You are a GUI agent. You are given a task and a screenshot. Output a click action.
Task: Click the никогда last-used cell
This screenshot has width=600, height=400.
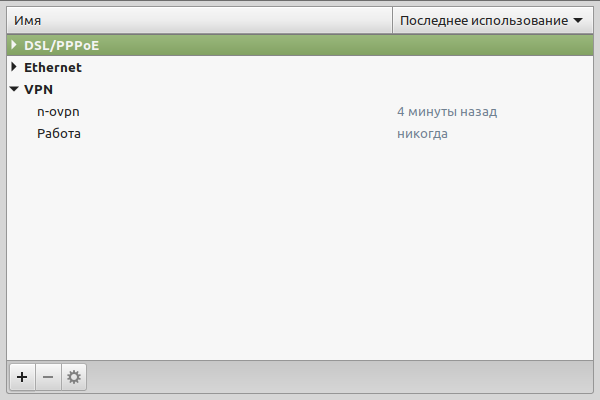(x=422, y=134)
